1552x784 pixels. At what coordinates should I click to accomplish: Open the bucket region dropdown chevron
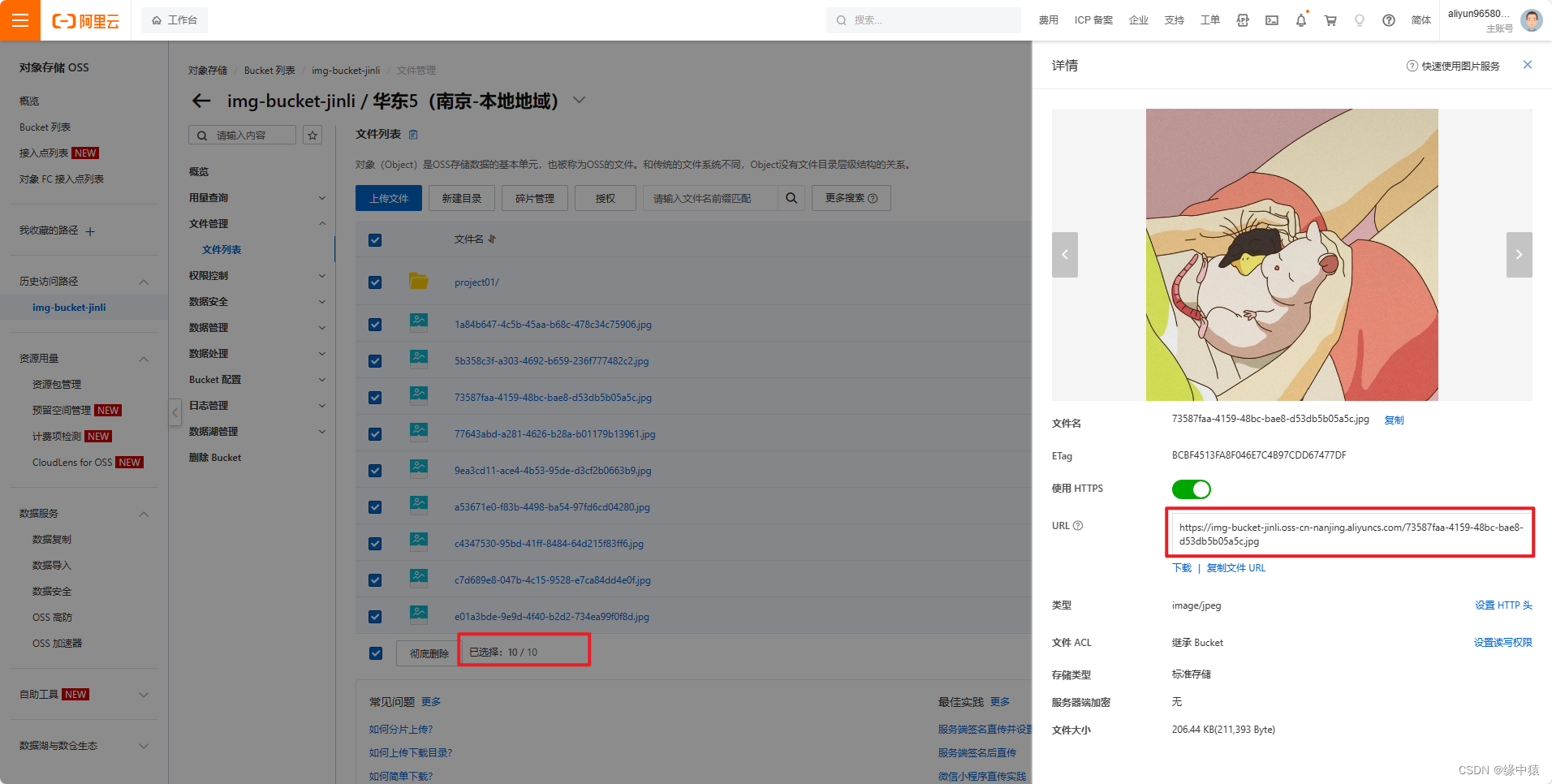pos(579,100)
